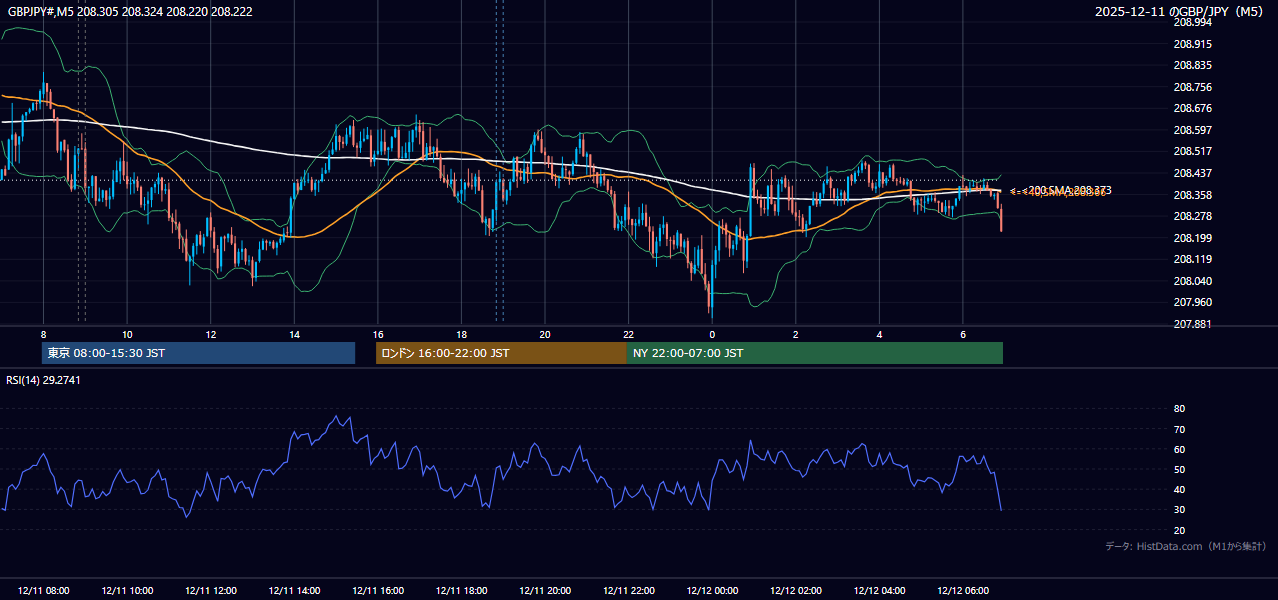This screenshot has width=1278, height=600.
Task: Select the NY 22:00-07:00 JST session bar
Action: point(815,353)
